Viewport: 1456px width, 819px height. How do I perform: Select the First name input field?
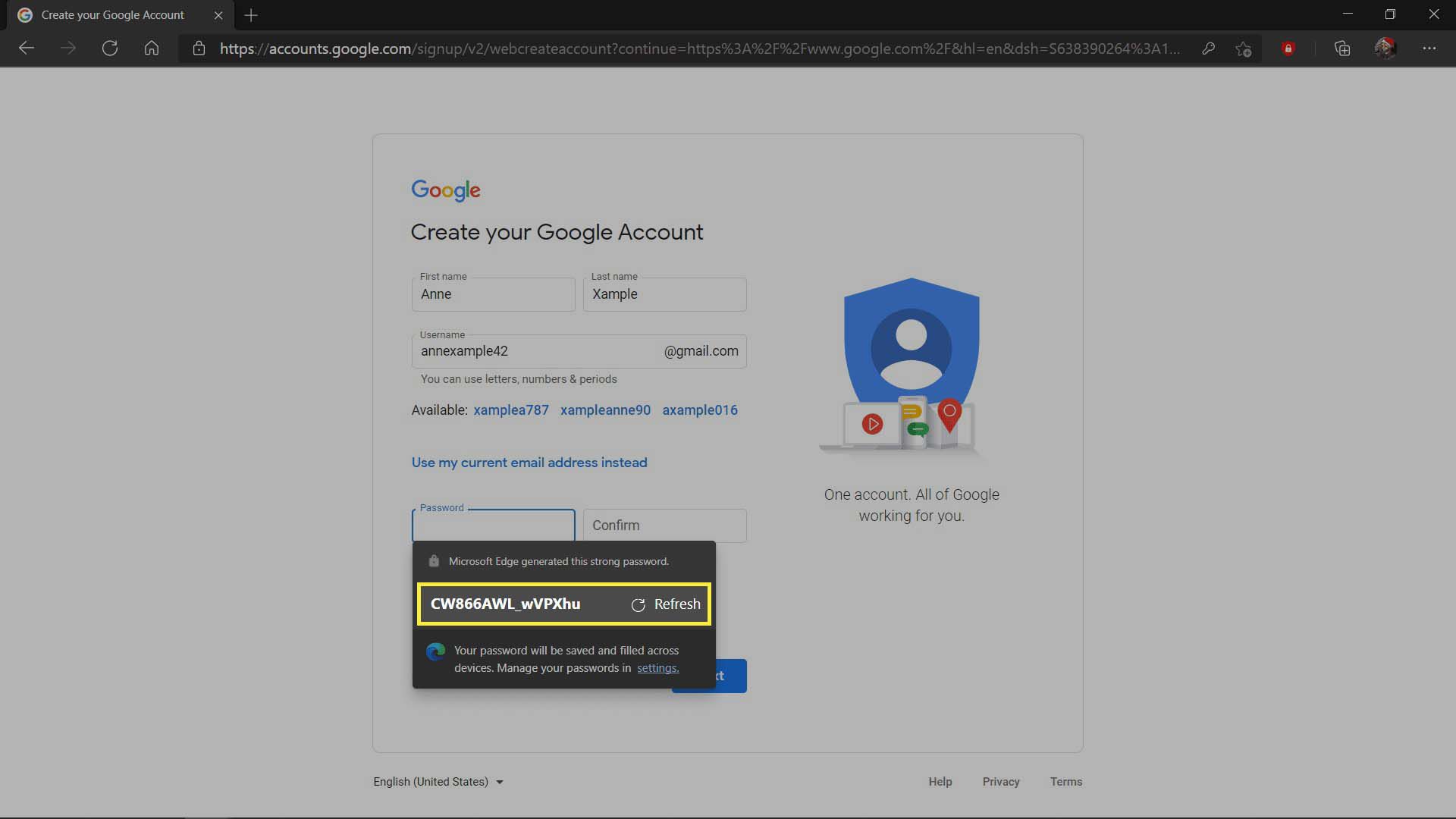coord(493,293)
